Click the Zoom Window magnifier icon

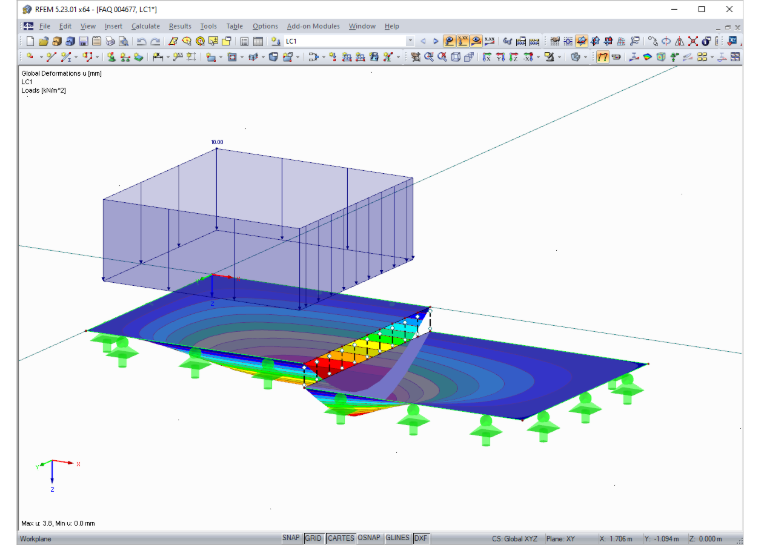(x=429, y=57)
